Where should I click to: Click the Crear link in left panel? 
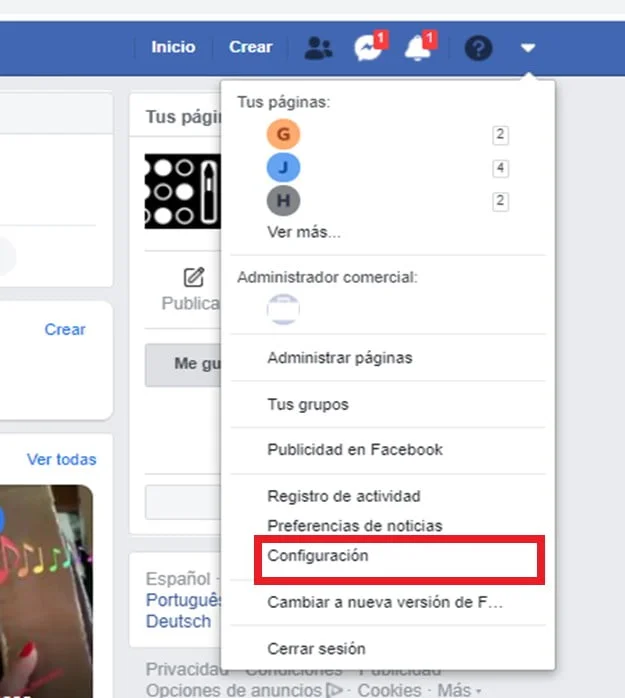(65, 329)
